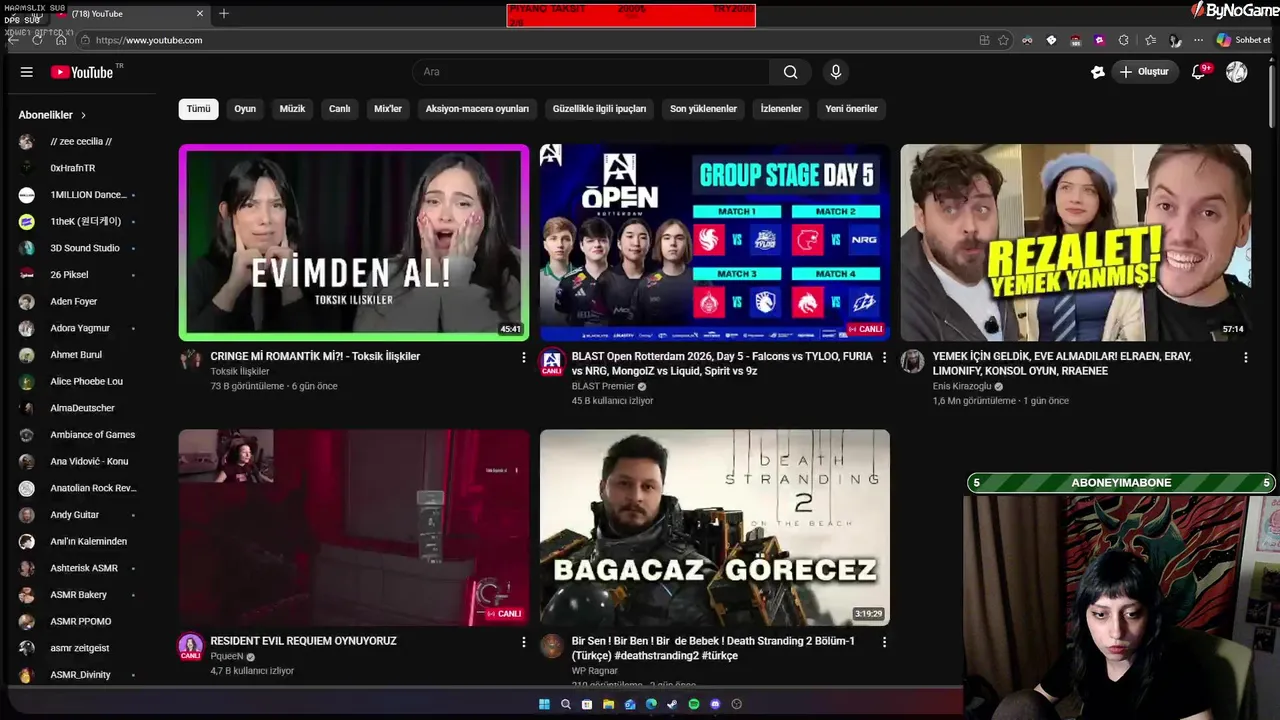Click the Ara search input field

(x=591, y=72)
